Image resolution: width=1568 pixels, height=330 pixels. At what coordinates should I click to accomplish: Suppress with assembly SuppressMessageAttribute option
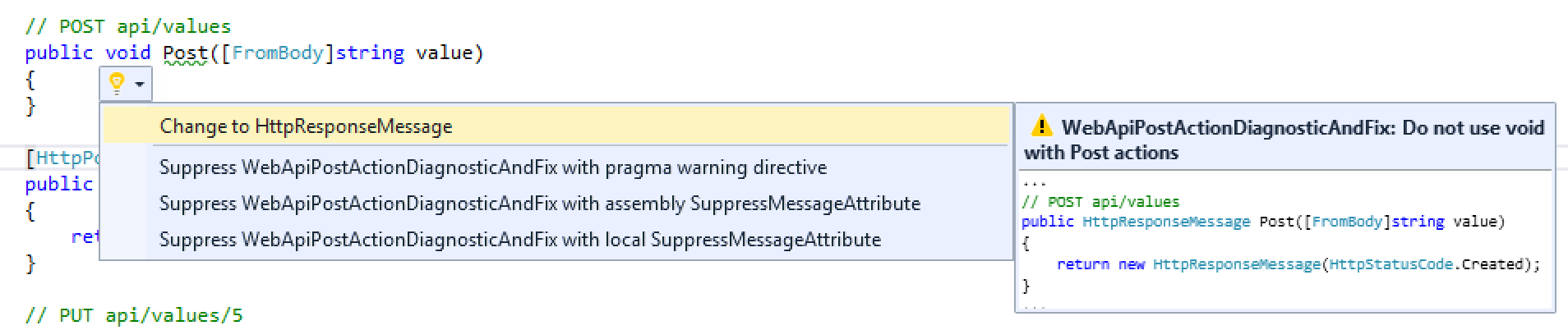556,204
